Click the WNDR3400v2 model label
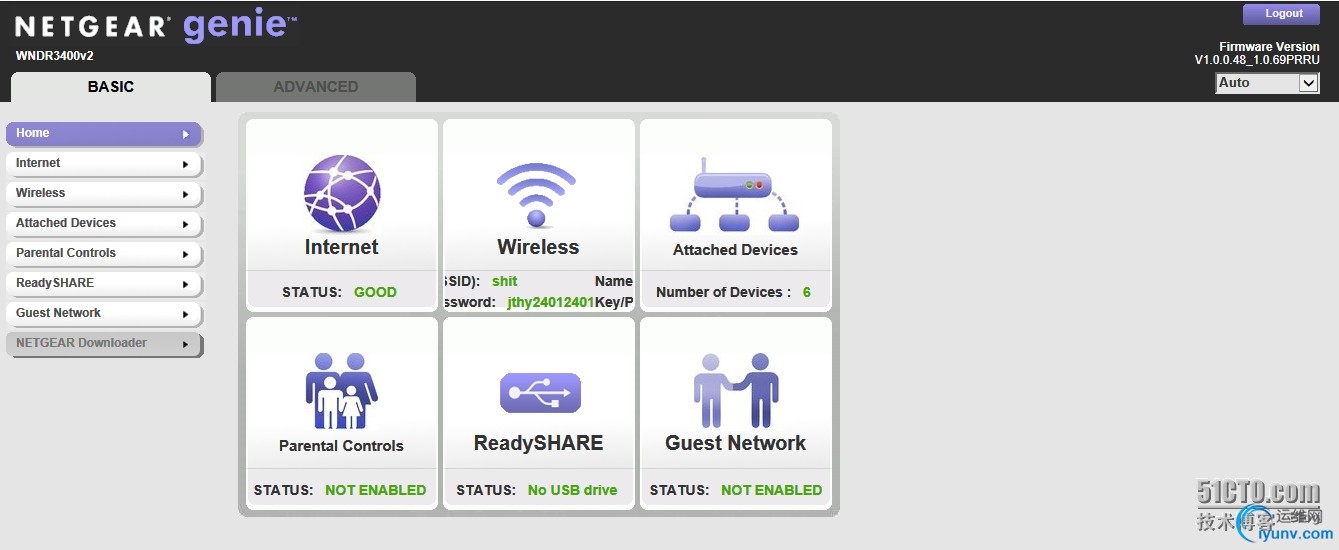The height and width of the screenshot is (550, 1339). (x=54, y=56)
